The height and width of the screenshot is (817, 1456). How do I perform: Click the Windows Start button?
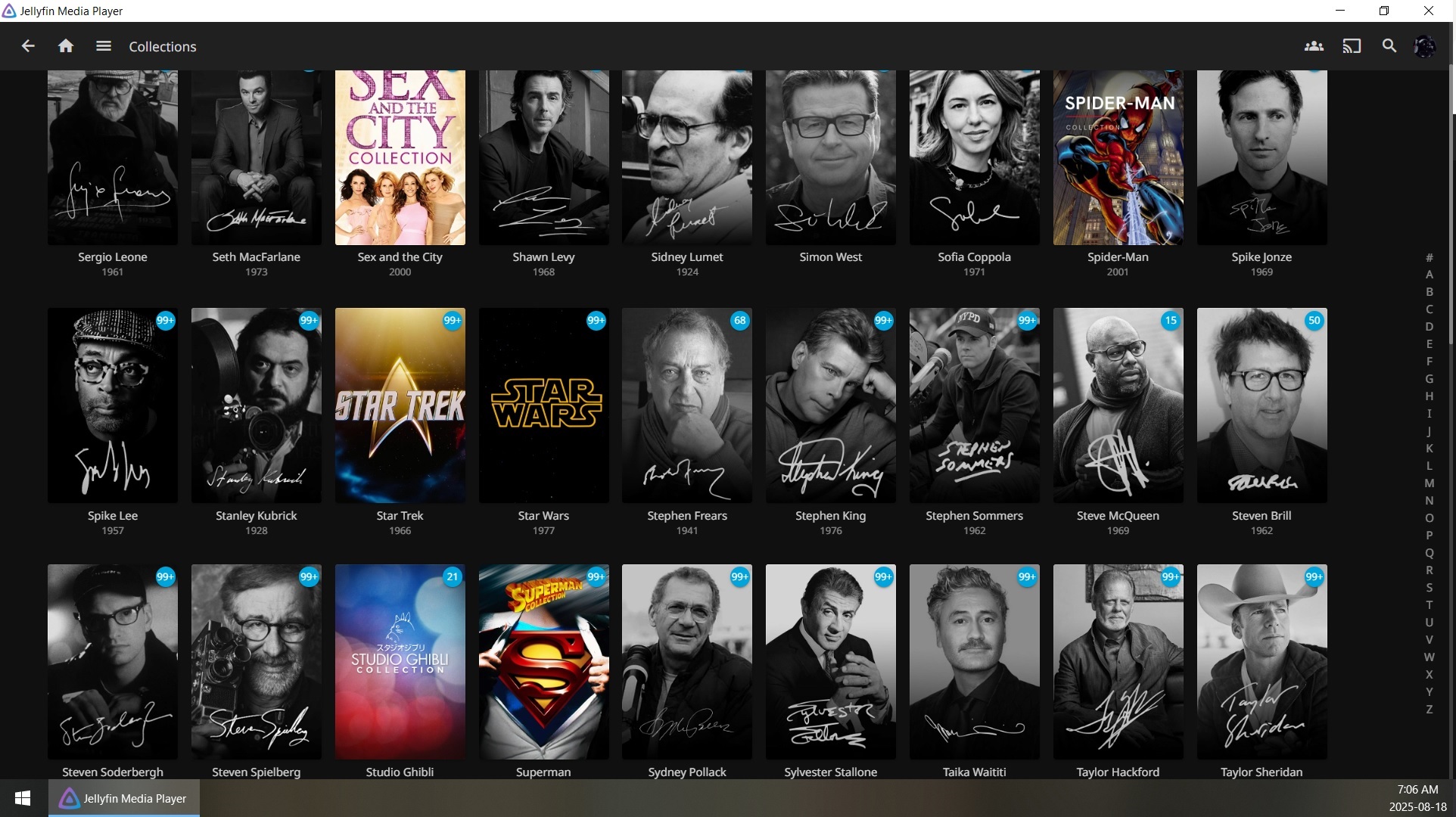click(x=23, y=798)
